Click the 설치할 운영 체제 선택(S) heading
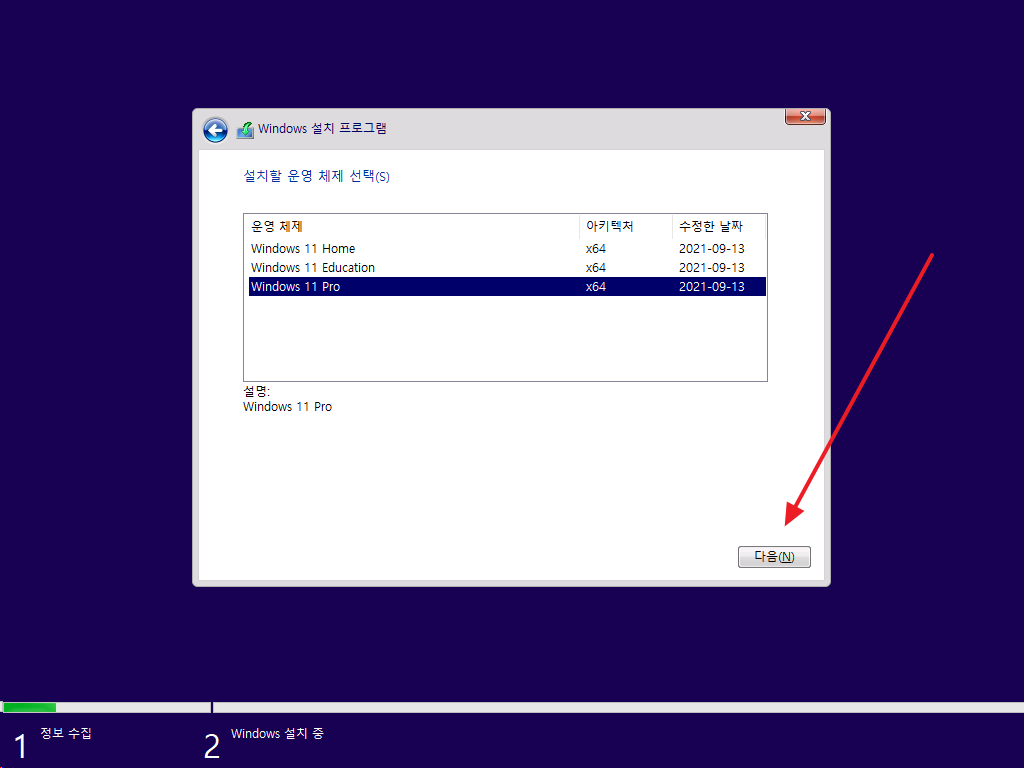The width and height of the screenshot is (1024, 768). [316, 176]
